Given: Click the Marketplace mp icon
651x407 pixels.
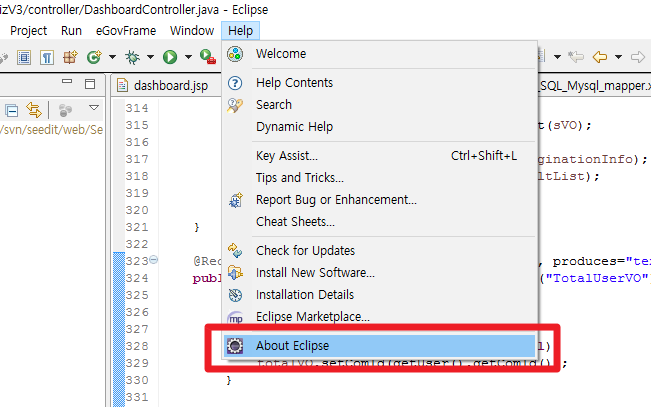Looking at the screenshot, I should point(235,318).
